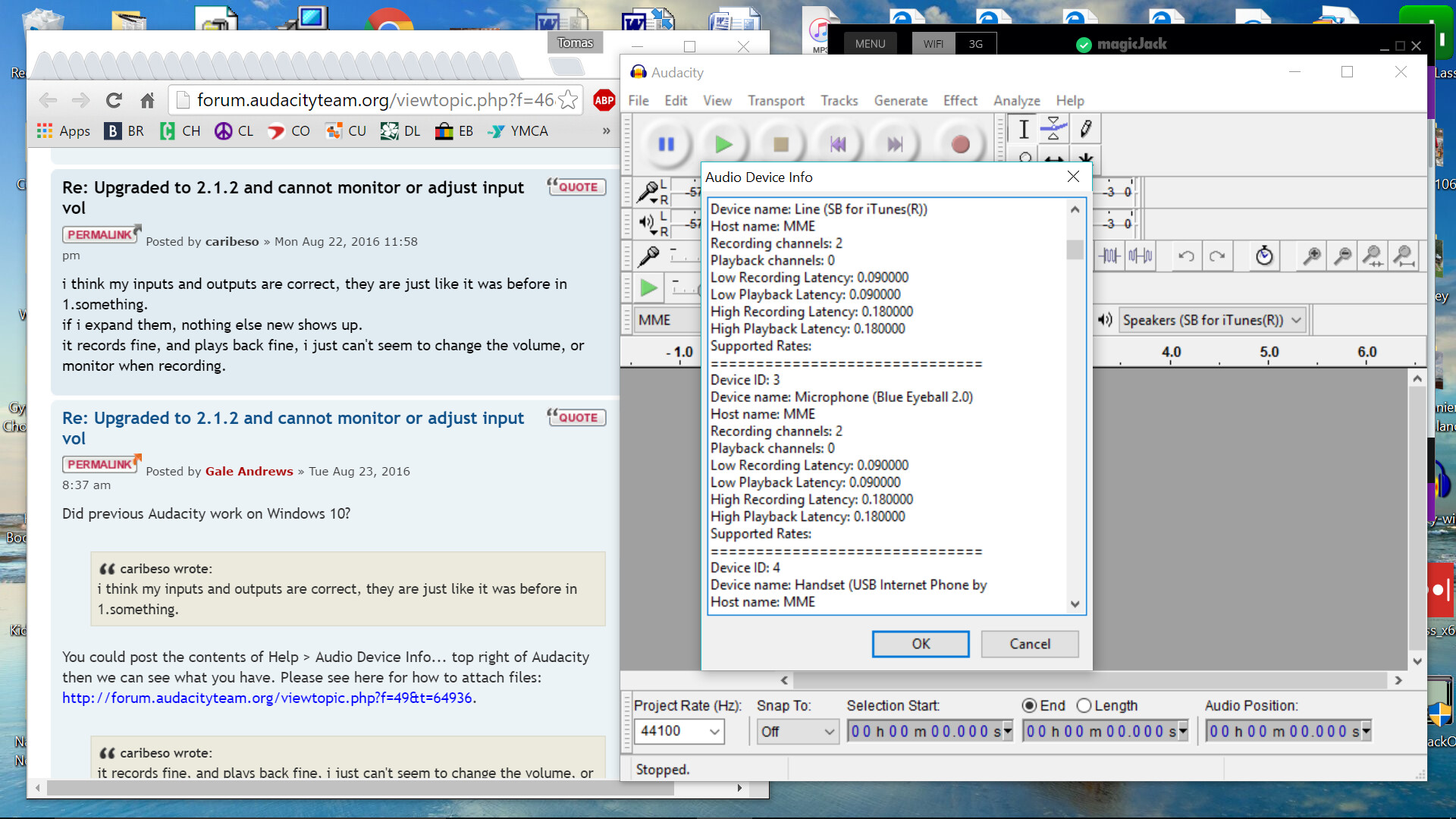Image resolution: width=1456 pixels, height=819 pixels.
Task: Click Permalink on caribeso's post
Action: pyautogui.click(x=101, y=234)
